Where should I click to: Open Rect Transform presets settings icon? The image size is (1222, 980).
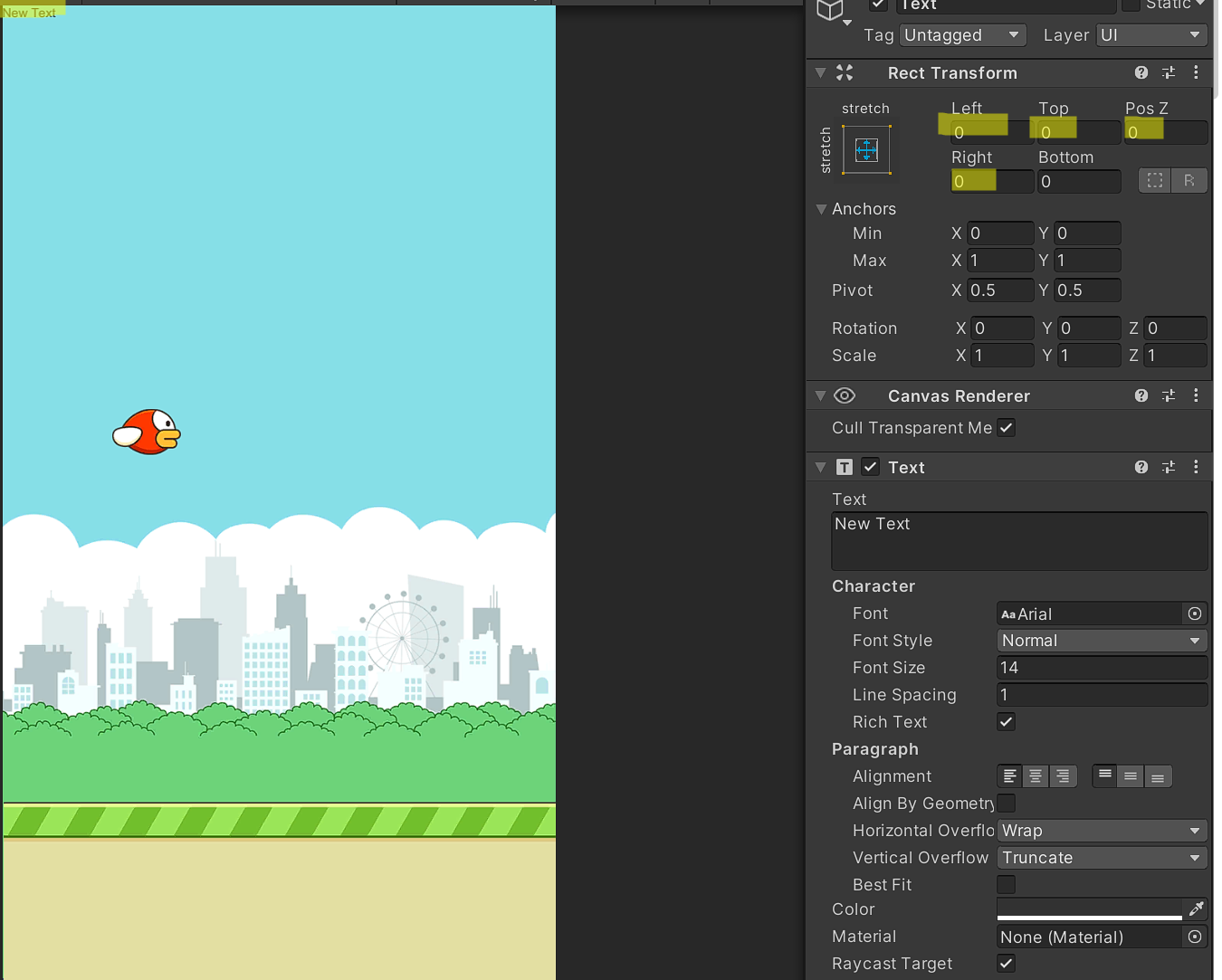(x=1169, y=72)
